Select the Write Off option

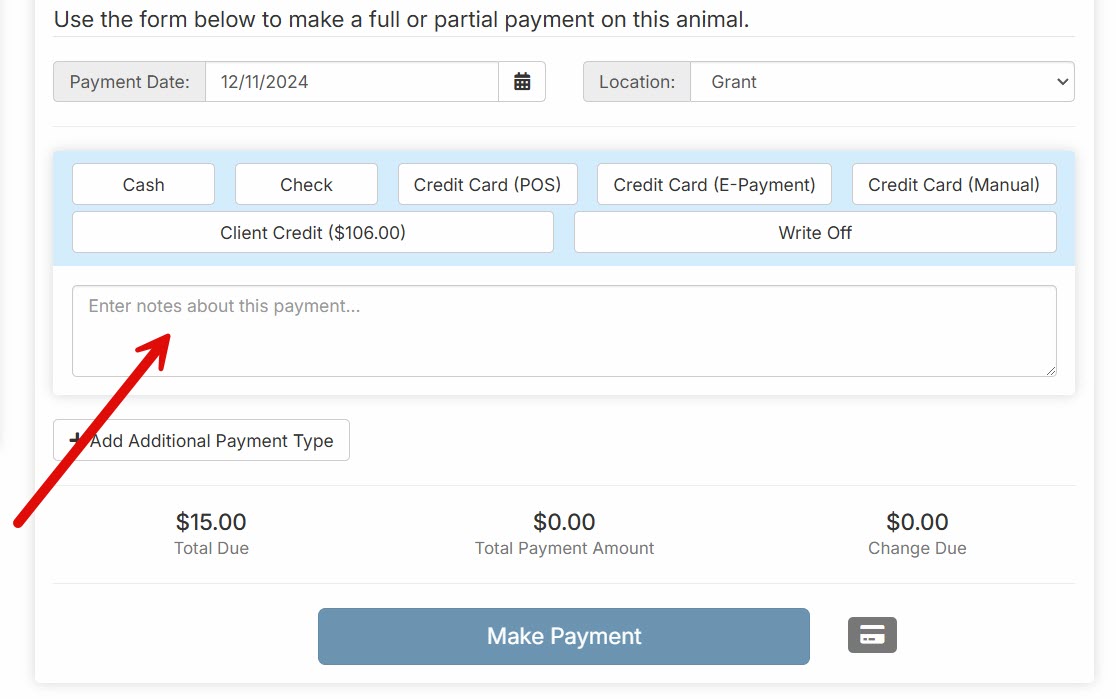(815, 233)
